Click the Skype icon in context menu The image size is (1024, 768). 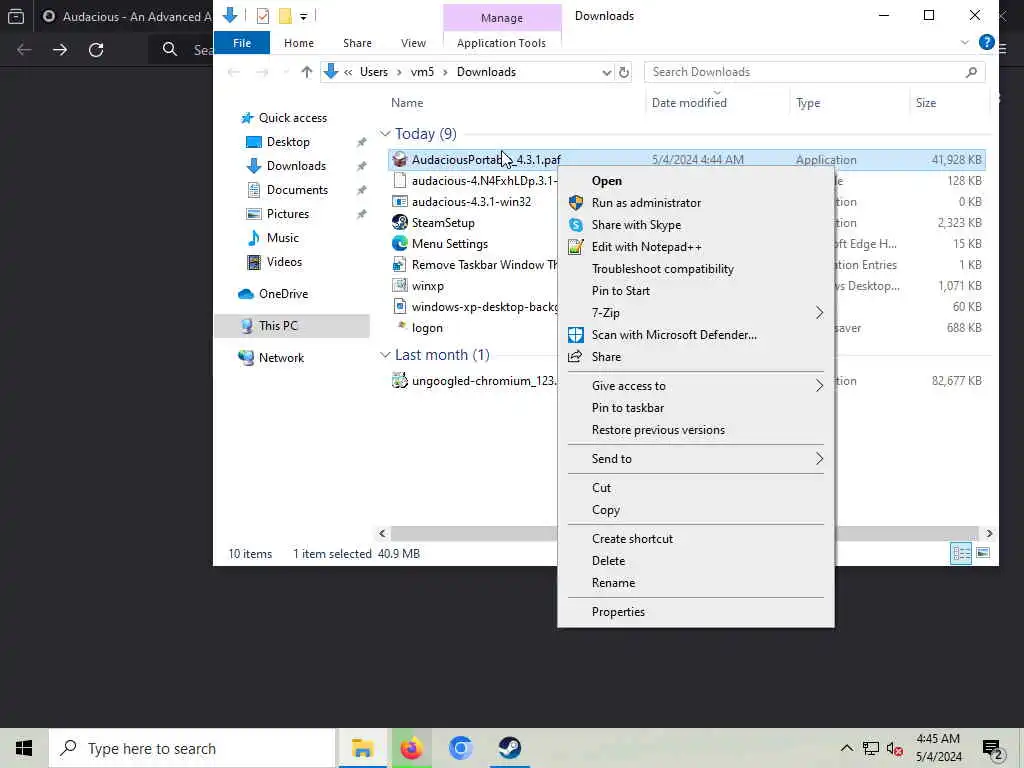[x=575, y=225]
